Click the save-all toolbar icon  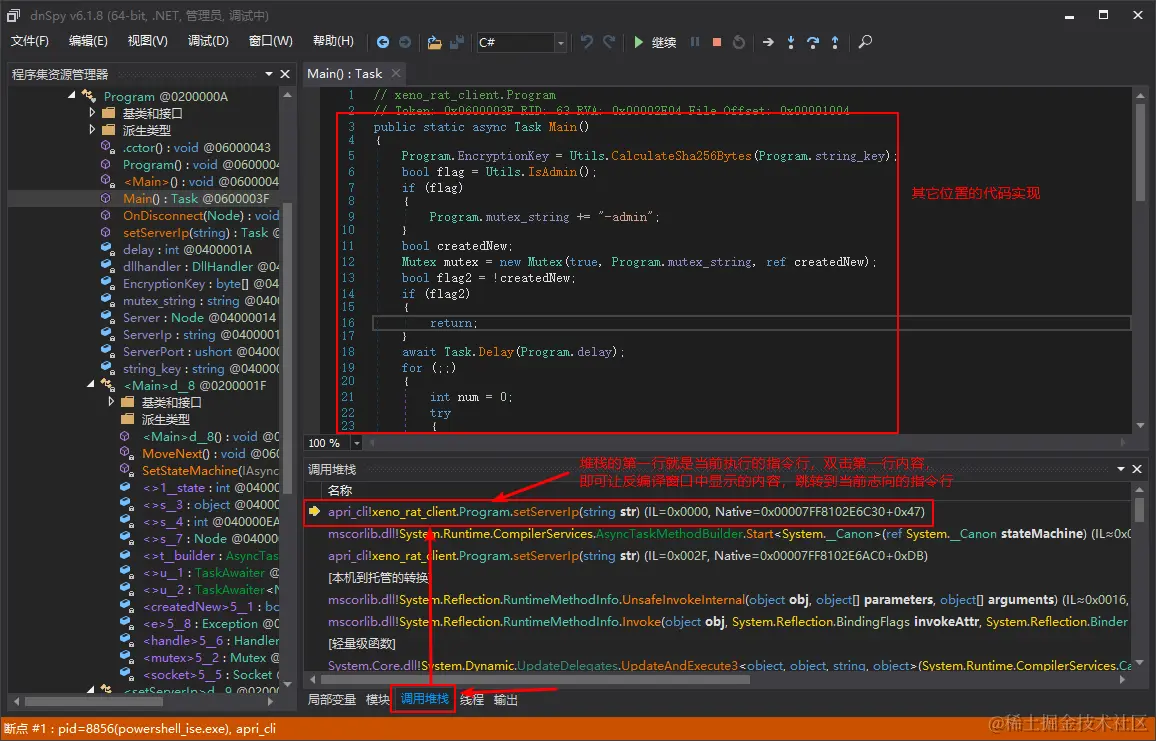457,42
